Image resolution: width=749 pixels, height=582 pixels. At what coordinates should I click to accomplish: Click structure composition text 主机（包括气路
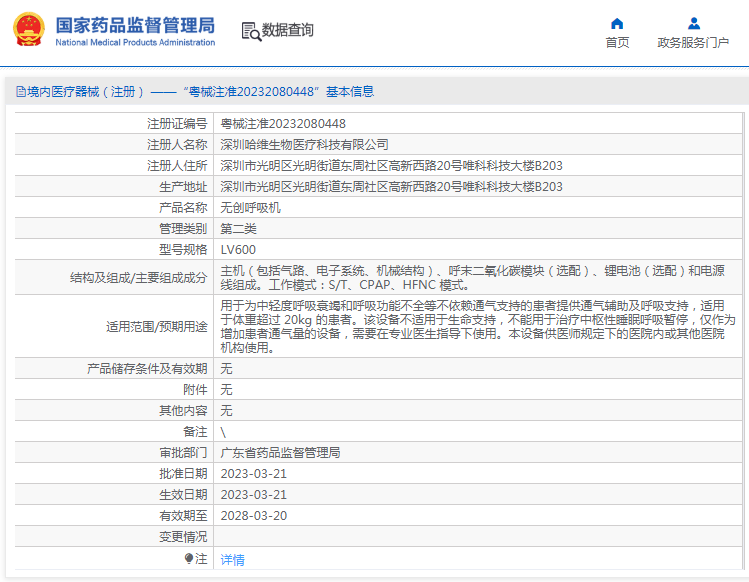472,278
